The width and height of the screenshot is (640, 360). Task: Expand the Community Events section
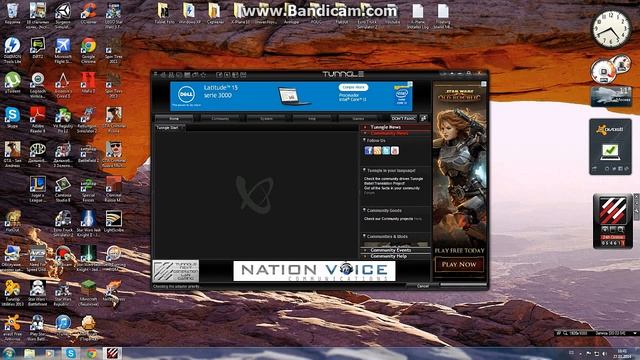pos(395,250)
